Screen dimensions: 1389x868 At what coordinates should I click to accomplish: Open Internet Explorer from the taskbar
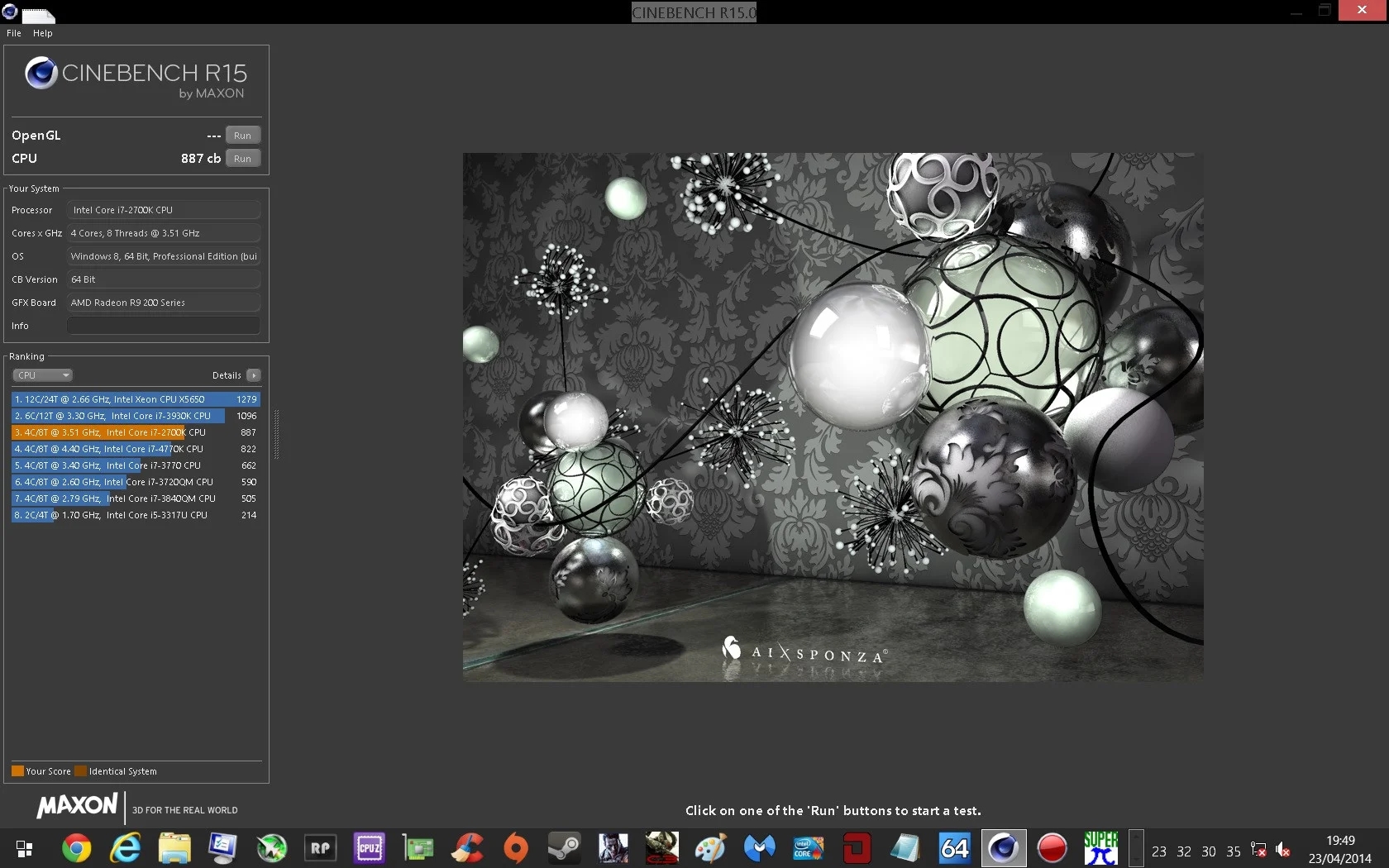tap(126, 848)
